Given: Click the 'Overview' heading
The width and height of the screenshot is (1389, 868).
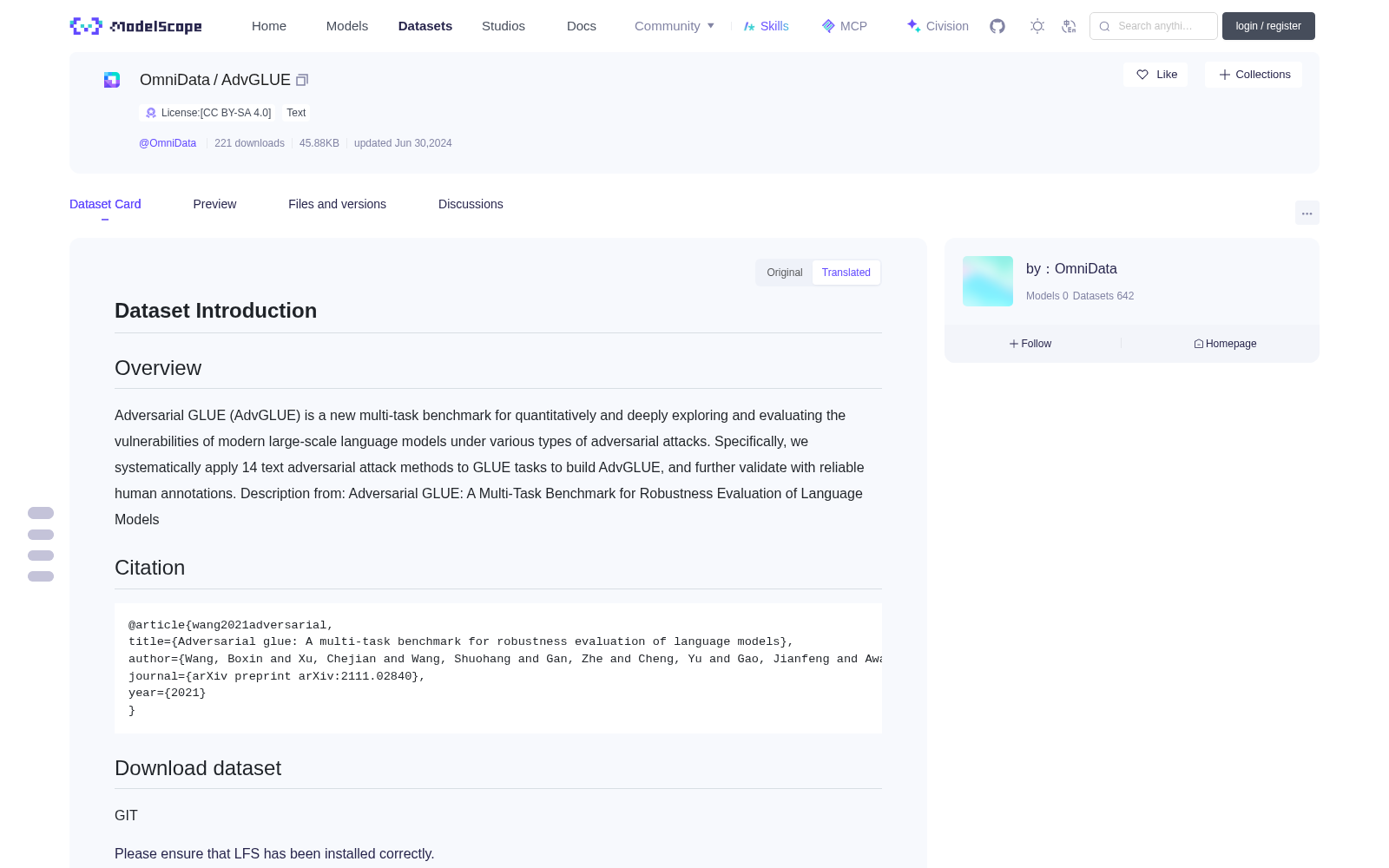Looking at the screenshot, I should pos(158,368).
